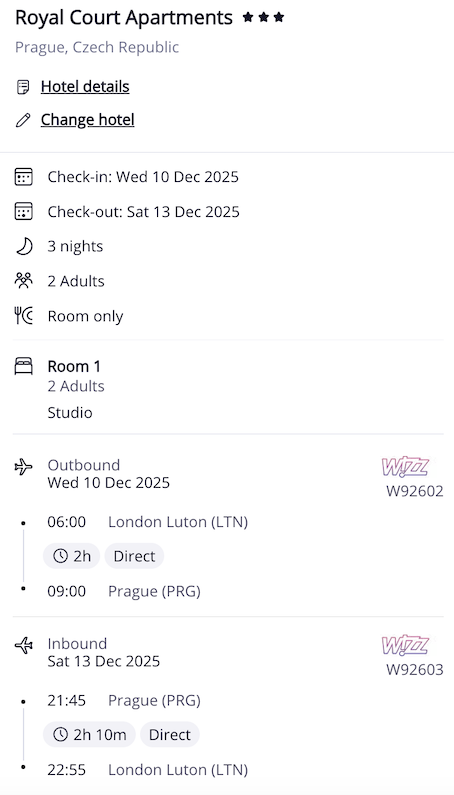Click the check-in calendar icon

(23, 177)
